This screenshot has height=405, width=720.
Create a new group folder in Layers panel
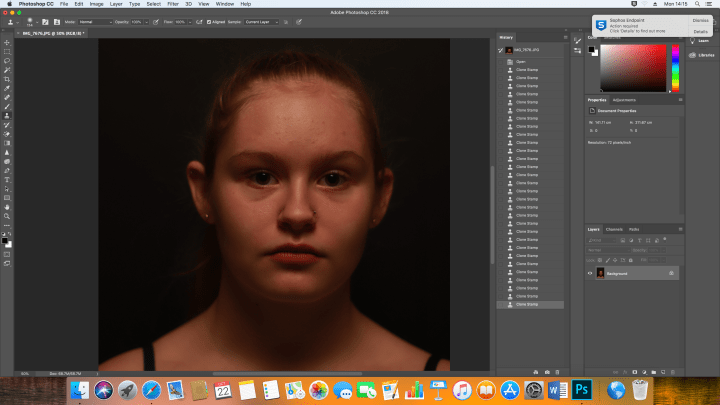(x=654, y=372)
